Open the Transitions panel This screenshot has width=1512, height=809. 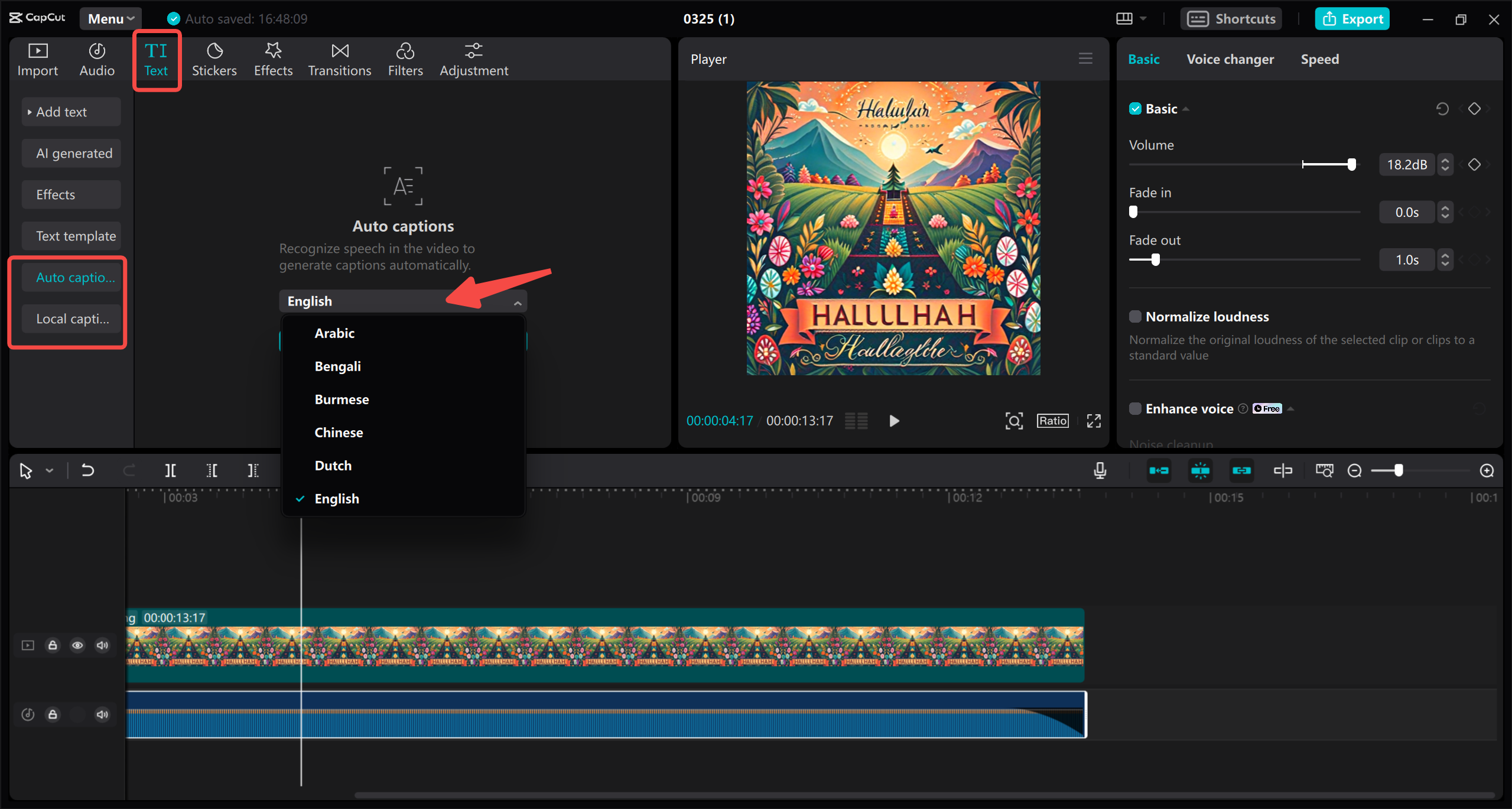pos(339,58)
